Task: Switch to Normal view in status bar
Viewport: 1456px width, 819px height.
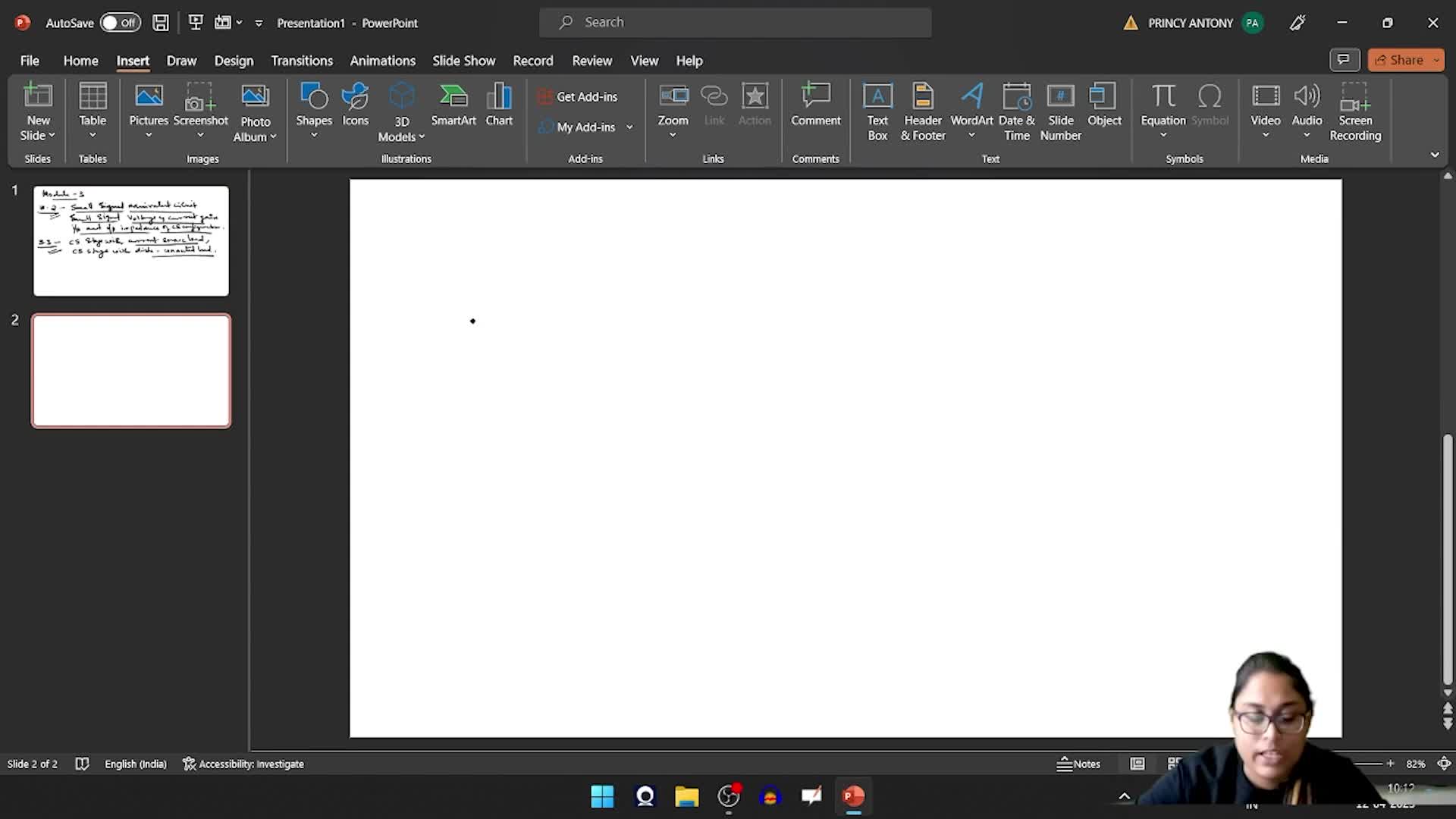Action: [x=1137, y=764]
